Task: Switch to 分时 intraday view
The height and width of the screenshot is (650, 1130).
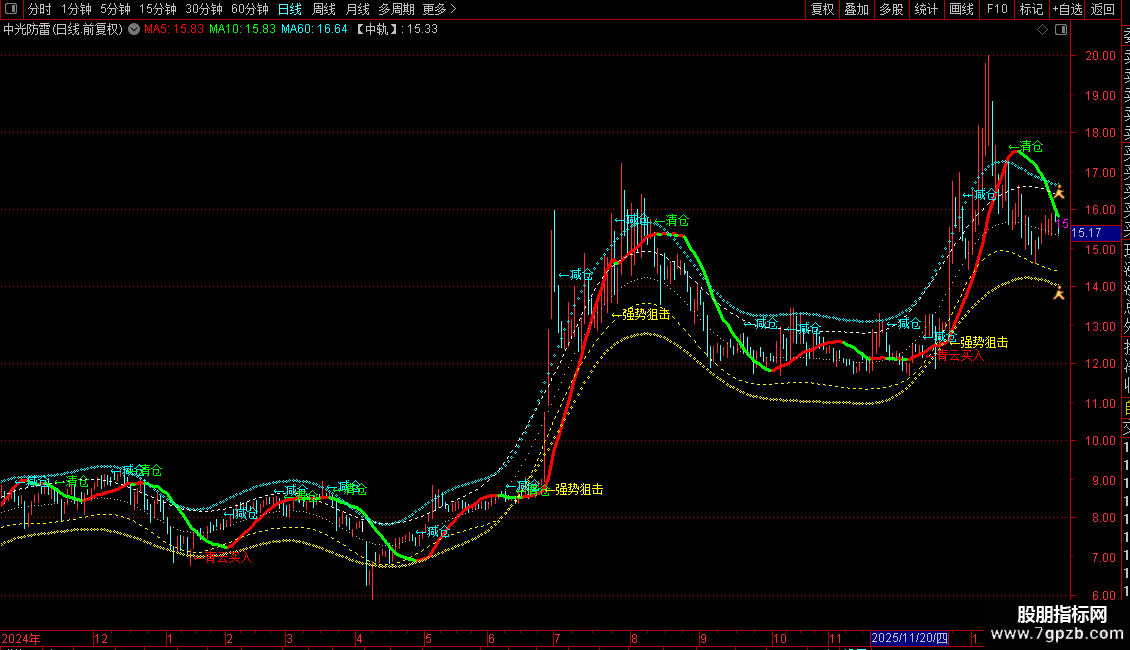Action: click(40, 9)
